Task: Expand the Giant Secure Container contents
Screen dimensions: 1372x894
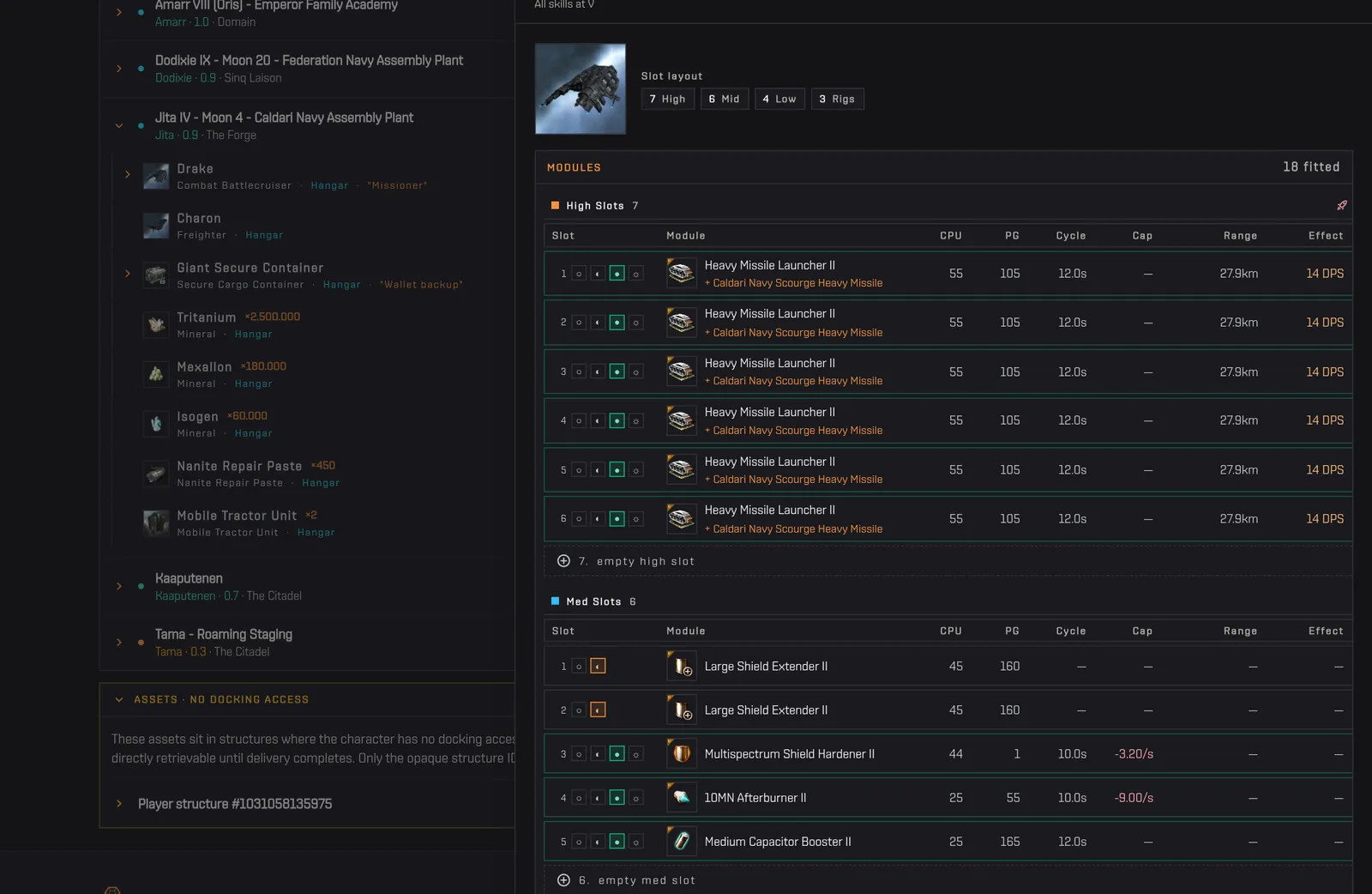Action: pyautogui.click(x=128, y=274)
